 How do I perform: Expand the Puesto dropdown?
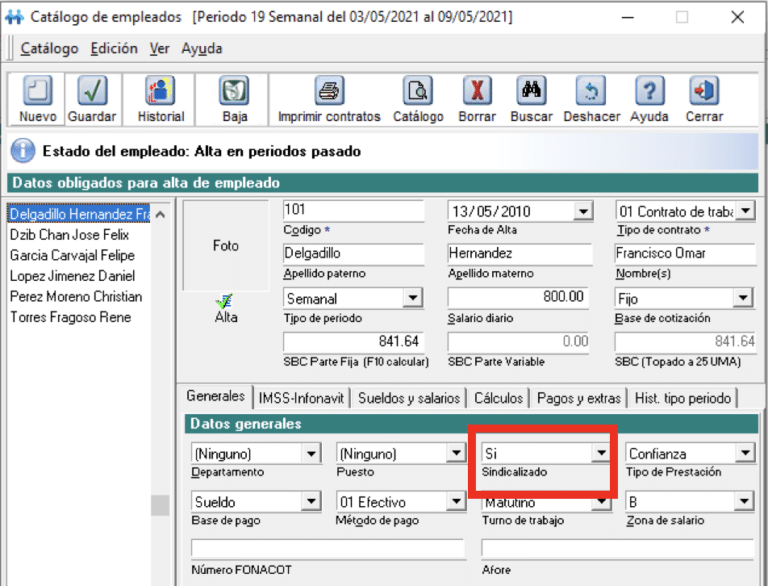pyautogui.click(x=456, y=453)
